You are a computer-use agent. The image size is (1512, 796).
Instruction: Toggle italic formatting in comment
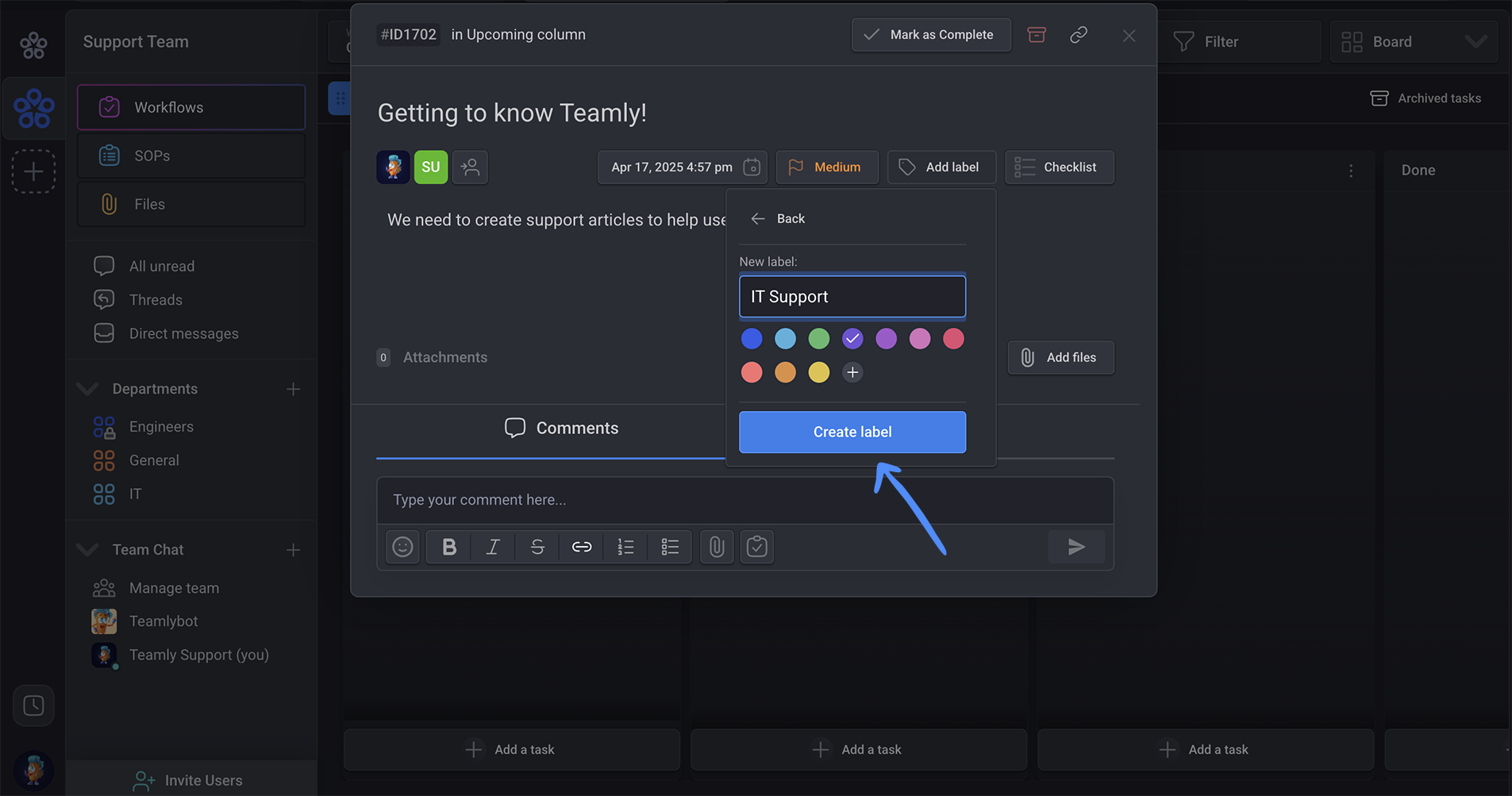coord(493,547)
